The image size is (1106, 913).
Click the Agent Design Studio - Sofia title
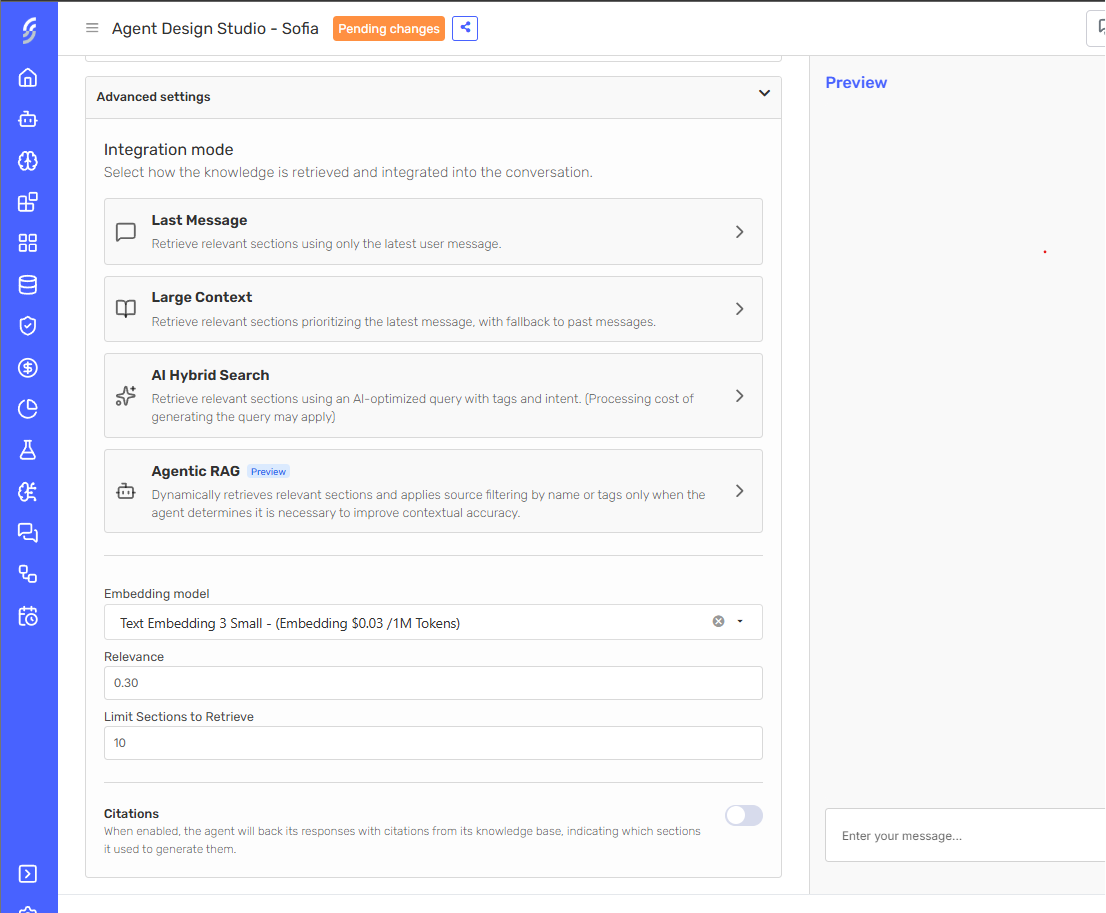point(215,29)
